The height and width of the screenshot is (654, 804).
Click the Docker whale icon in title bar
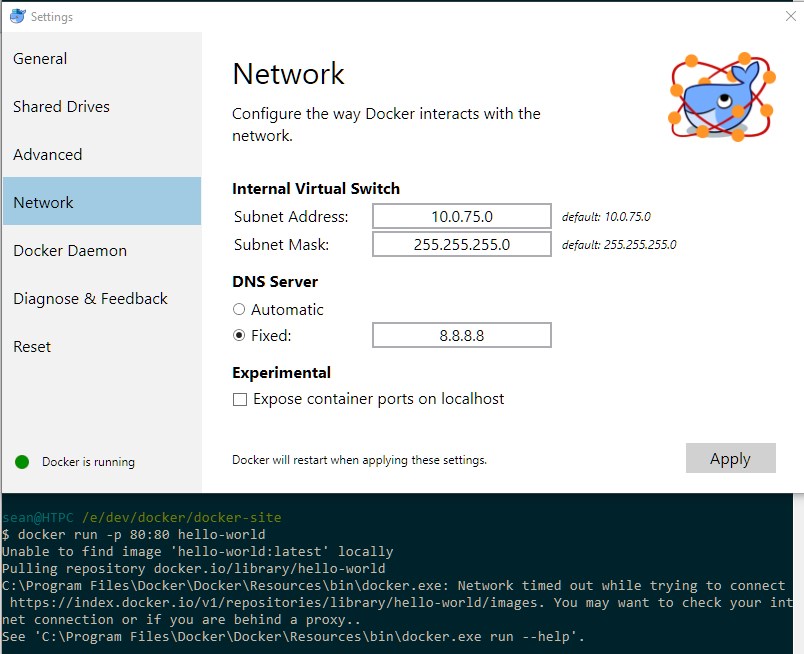(x=17, y=16)
